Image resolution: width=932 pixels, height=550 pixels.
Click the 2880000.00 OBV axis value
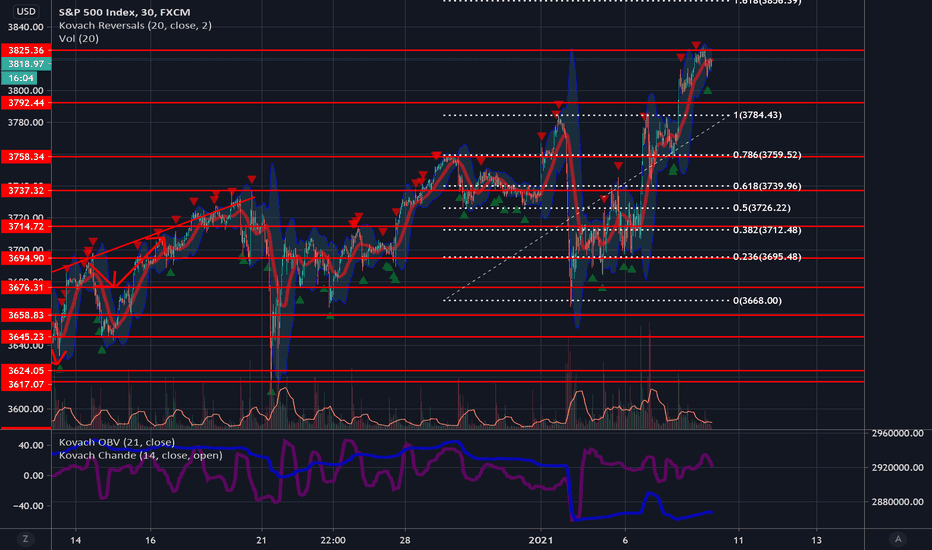[898, 502]
